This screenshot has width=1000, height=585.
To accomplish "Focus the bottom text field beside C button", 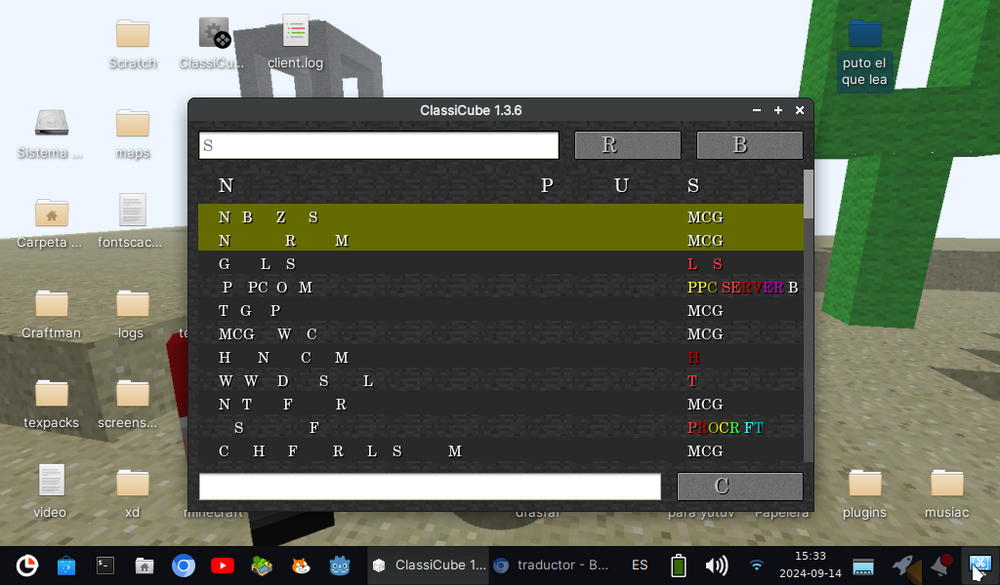I will click(x=430, y=487).
